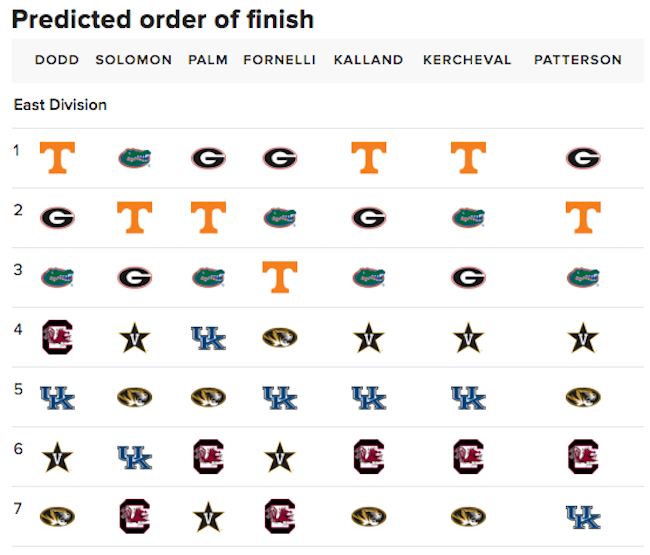Click the KERCHEVAL column header
650x555 pixels.
[467, 60]
